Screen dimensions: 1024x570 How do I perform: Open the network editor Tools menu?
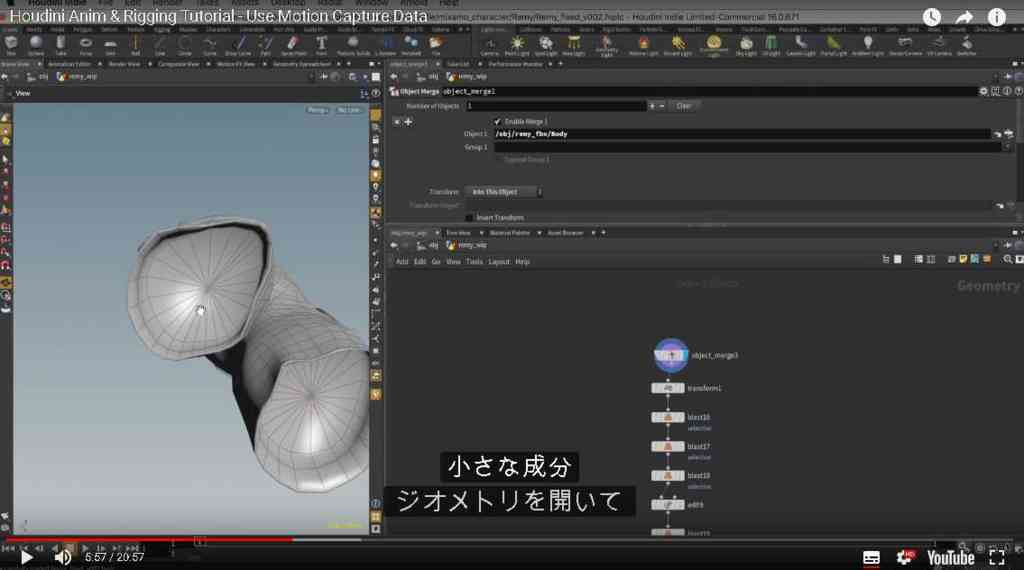(474, 262)
